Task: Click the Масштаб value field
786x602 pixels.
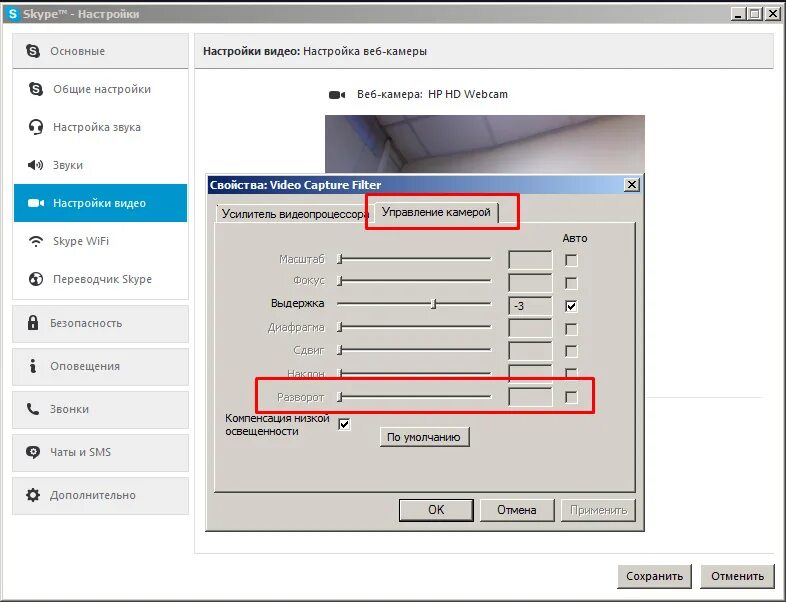Action: pos(530,260)
